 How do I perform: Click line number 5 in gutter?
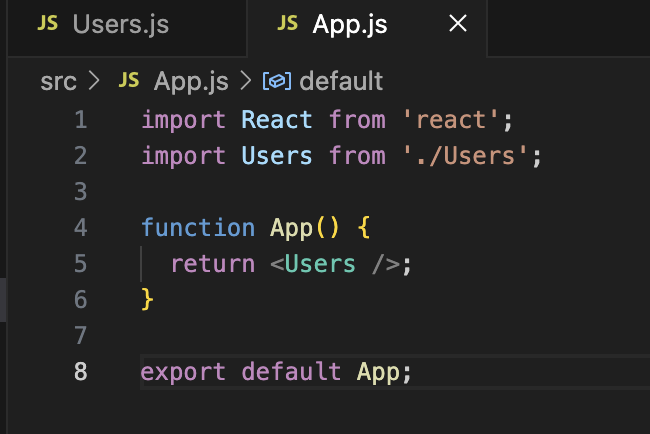80,264
